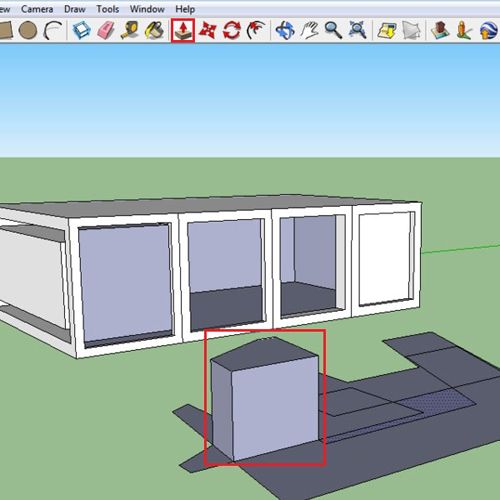Screen dimensions: 500x500
Task: Select the pink Eraser tool
Action: click(x=106, y=30)
